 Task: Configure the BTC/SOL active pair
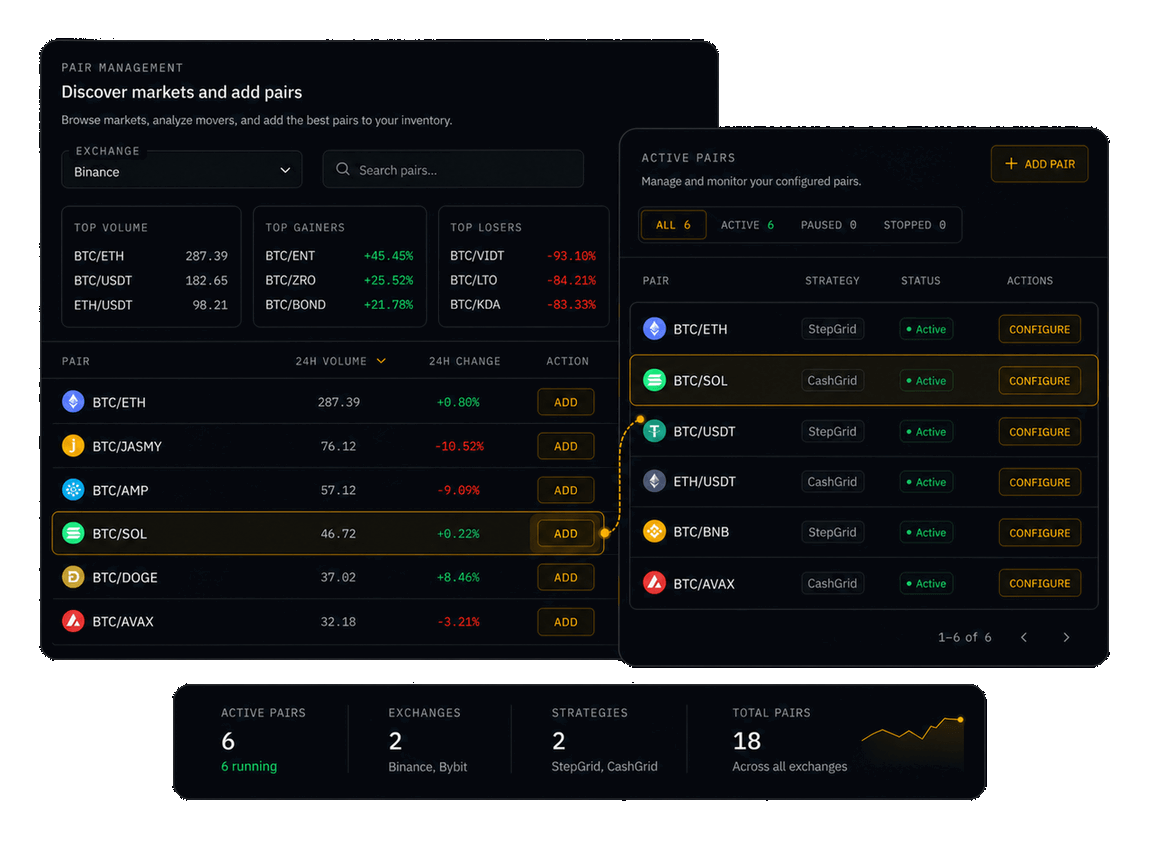pos(1040,381)
